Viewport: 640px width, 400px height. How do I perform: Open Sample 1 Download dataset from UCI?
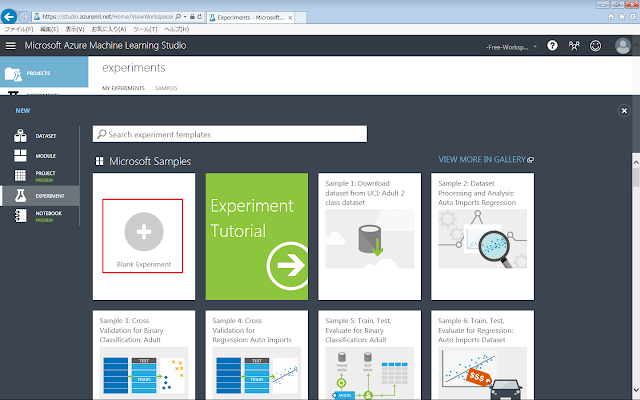pos(369,236)
